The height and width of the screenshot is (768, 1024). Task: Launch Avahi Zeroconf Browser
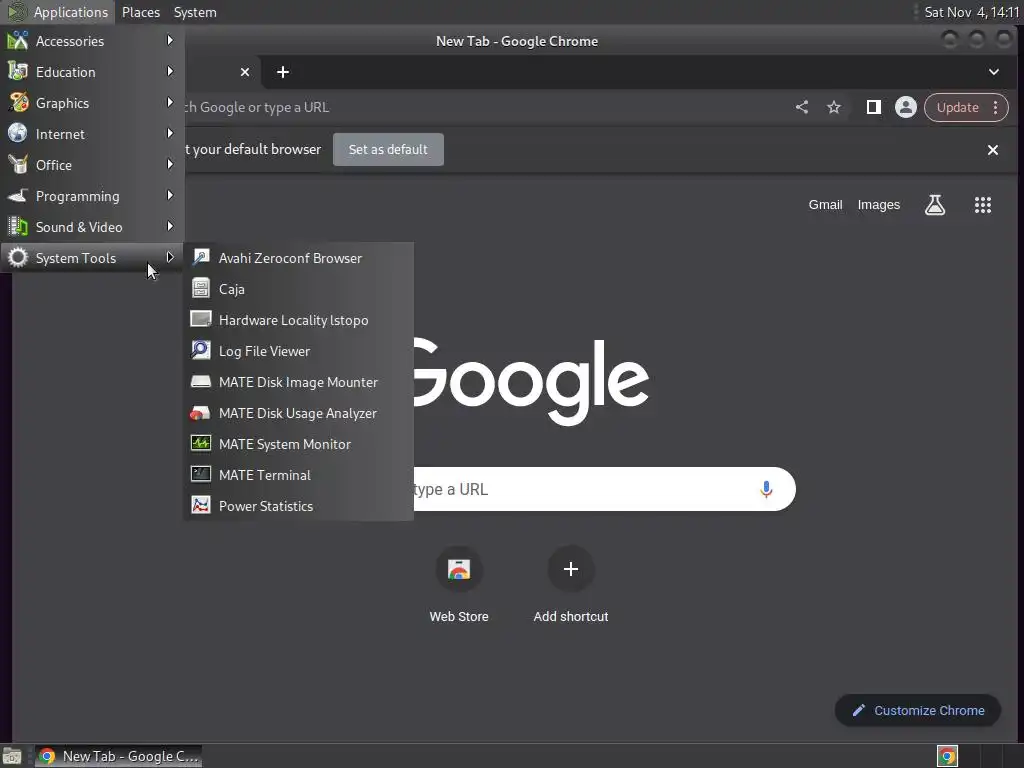point(298,258)
